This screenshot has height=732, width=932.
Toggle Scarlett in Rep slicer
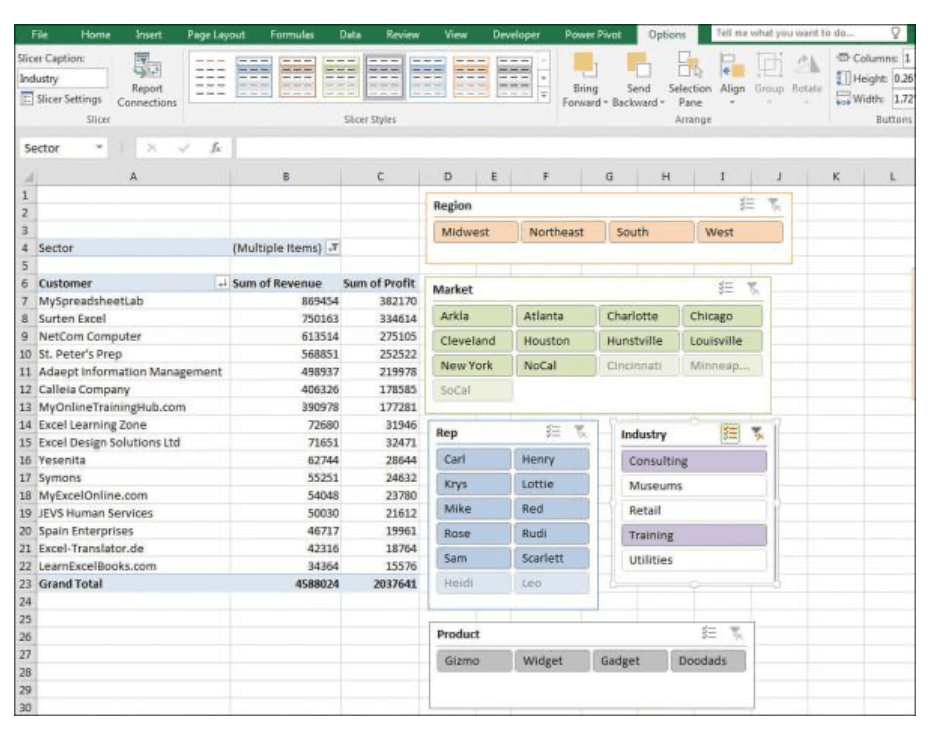pyautogui.click(x=552, y=558)
